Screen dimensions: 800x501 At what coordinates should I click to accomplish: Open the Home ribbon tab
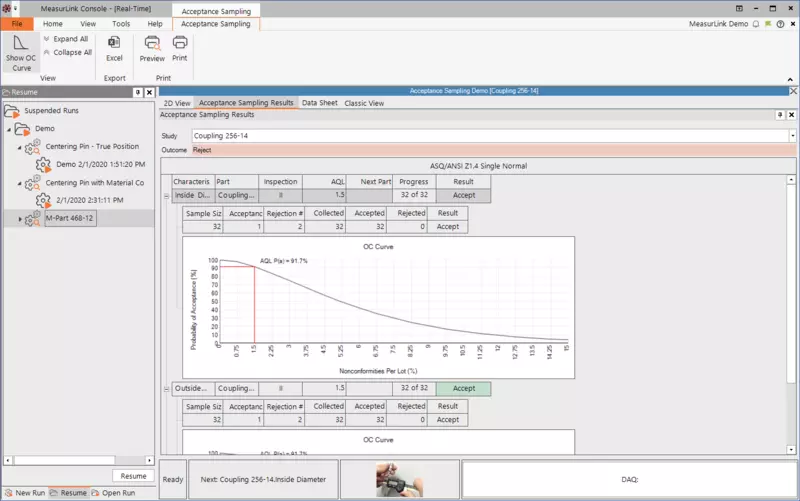pyautogui.click(x=53, y=23)
